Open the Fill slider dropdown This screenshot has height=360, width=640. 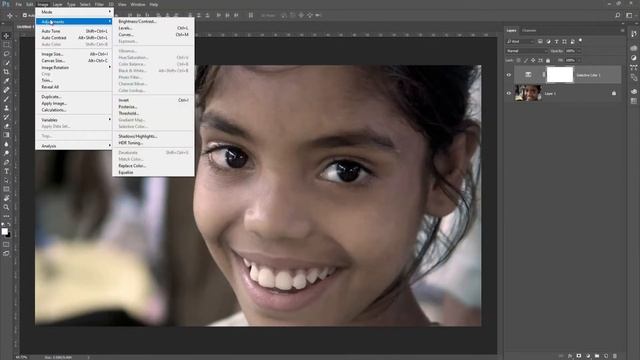click(x=579, y=60)
